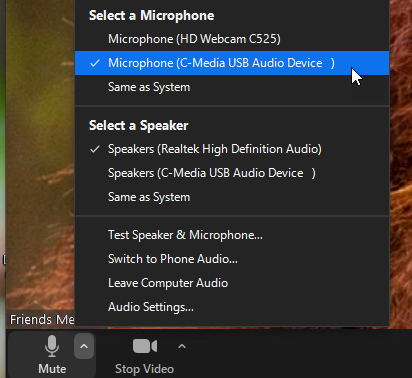Open Test Speaker & Microphone
The height and width of the screenshot is (378, 412).
pos(232,235)
